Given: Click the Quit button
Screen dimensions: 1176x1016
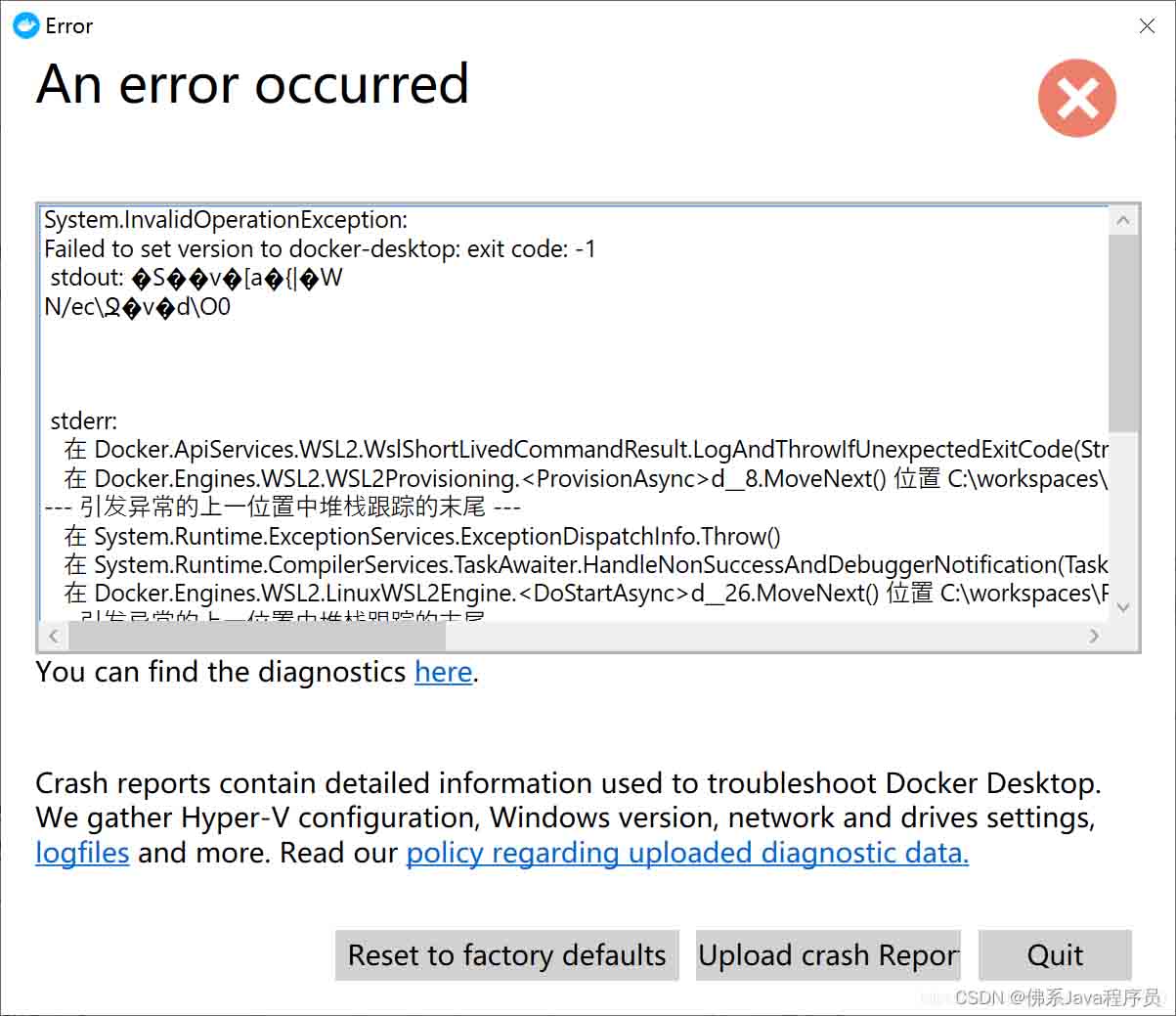Looking at the screenshot, I should [x=1055, y=955].
